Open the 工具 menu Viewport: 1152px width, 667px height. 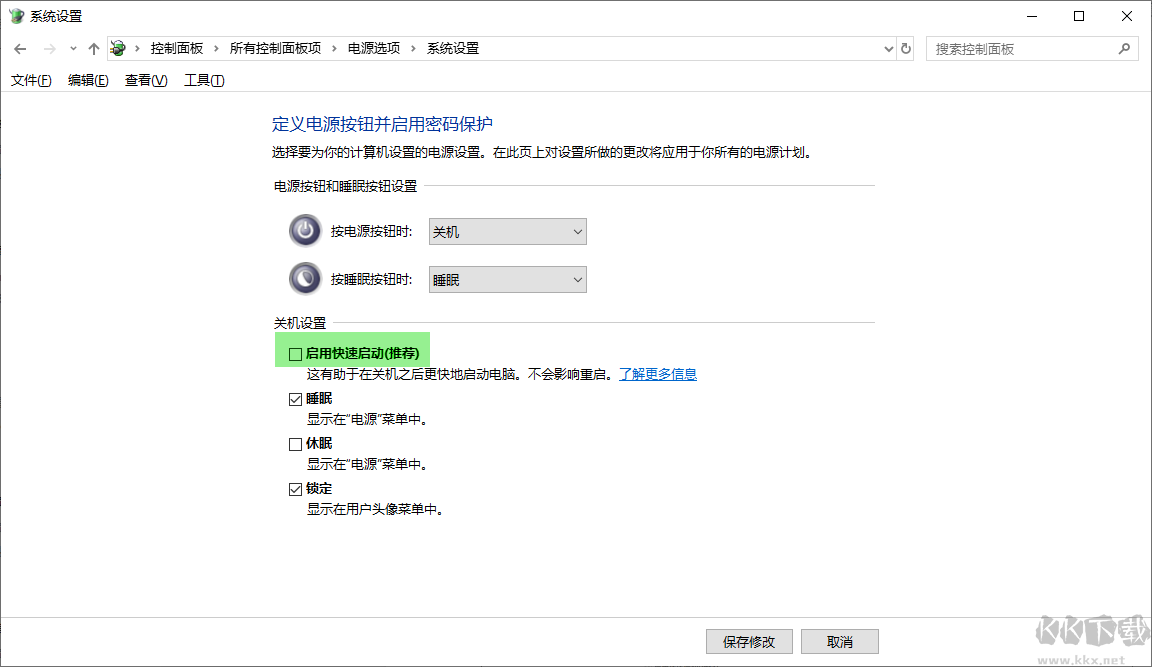(203, 80)
